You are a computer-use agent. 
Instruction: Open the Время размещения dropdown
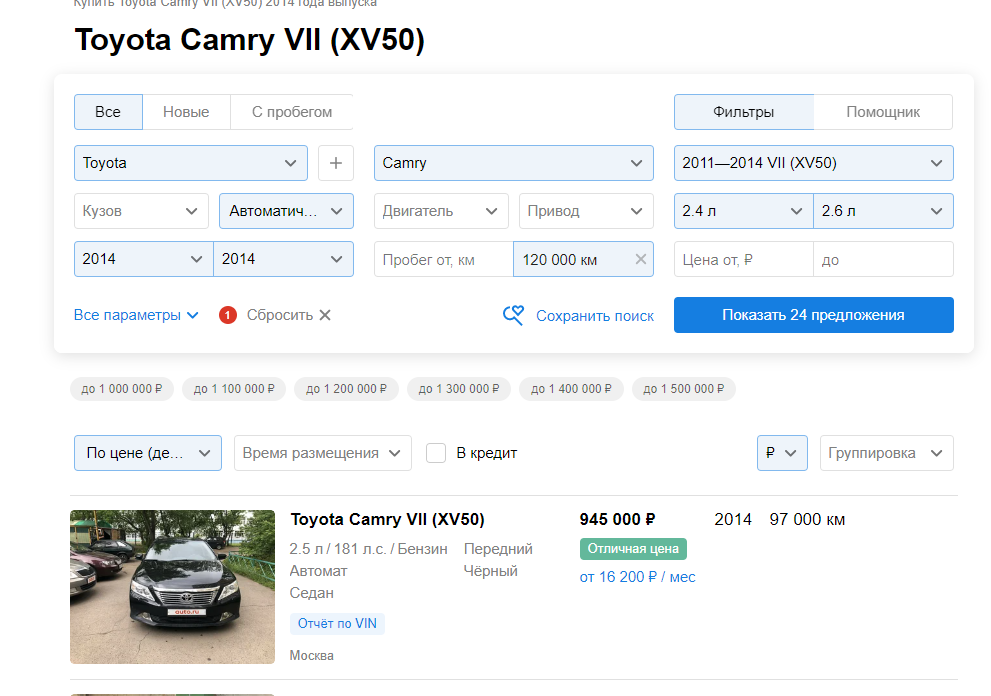(323, 453)
